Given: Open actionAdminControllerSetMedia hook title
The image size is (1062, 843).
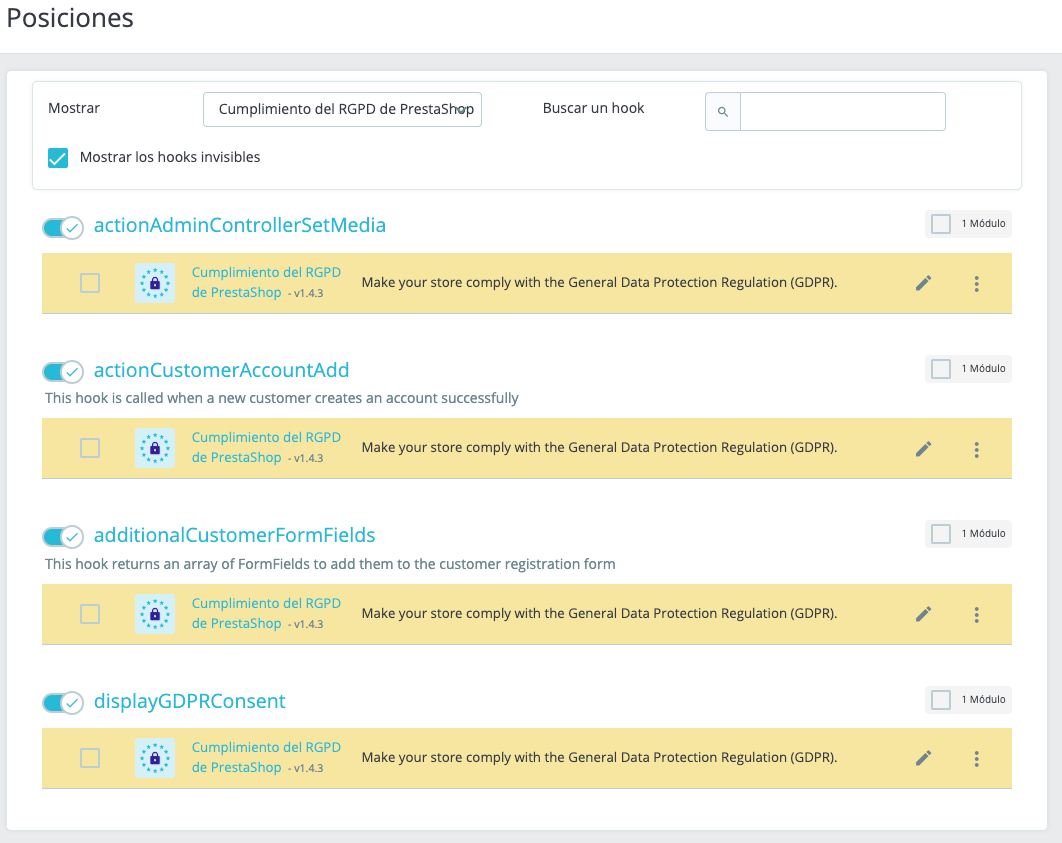Looking at the screenshot, I should (240, 225).
